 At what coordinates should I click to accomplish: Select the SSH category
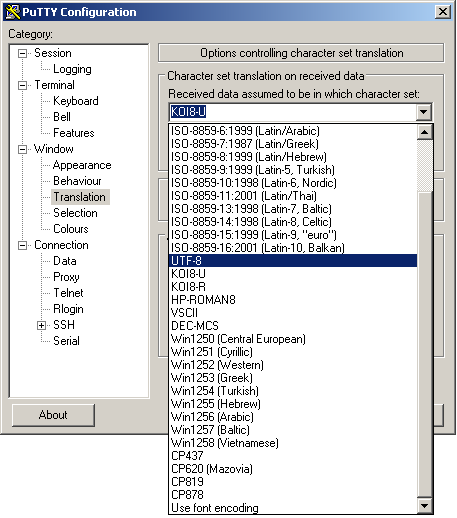click(x=64, y=325)
